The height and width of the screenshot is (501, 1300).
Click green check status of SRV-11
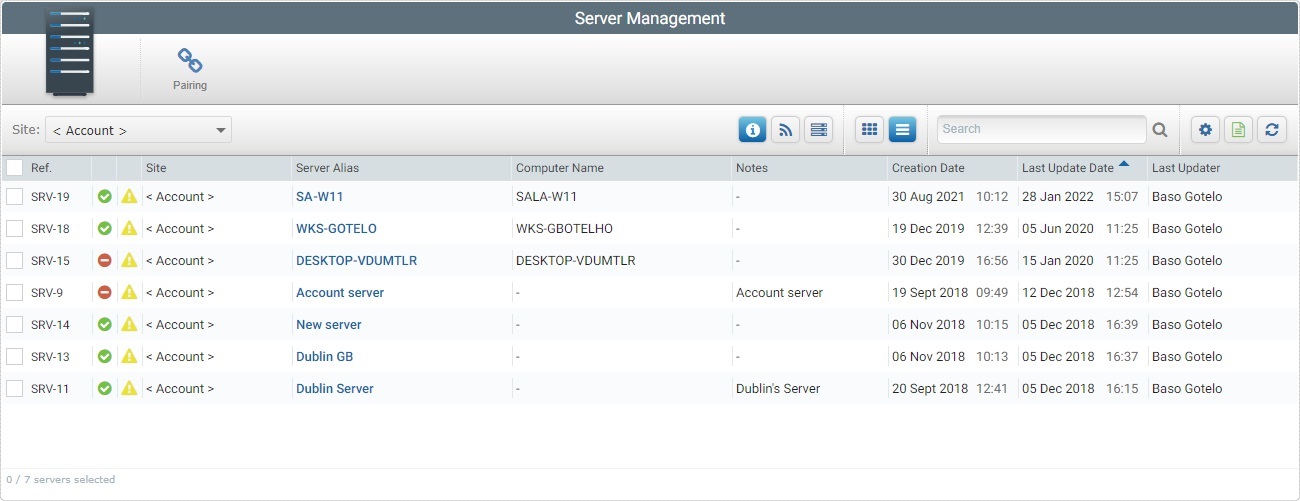(104, 389)
